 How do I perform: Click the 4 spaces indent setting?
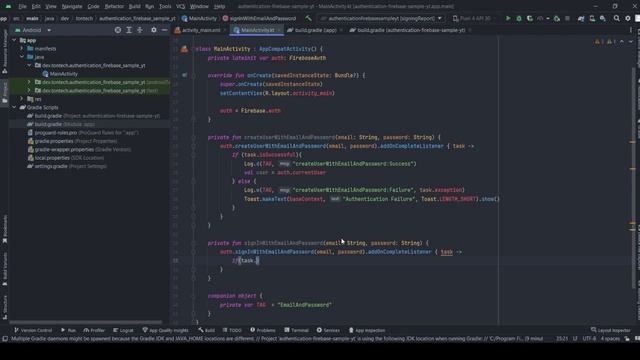[611, 339]
